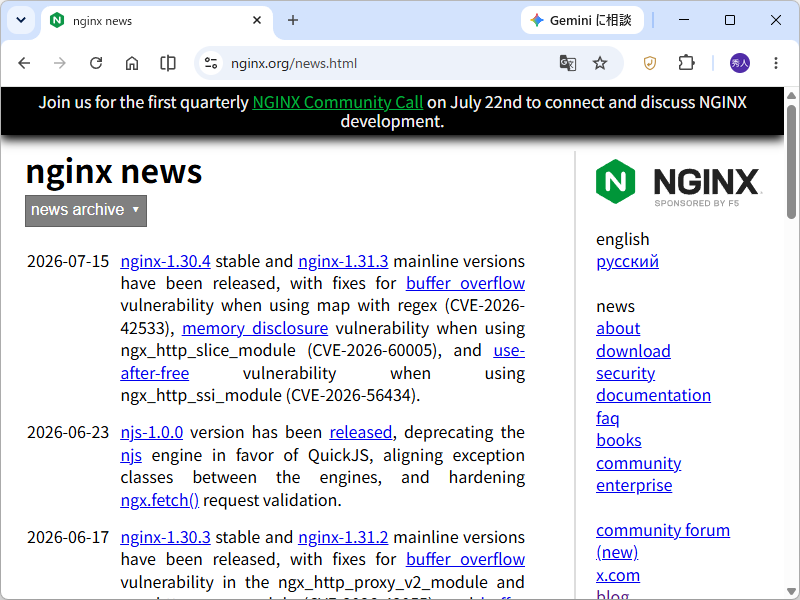Screen dimensions: 800x600
Task: View site information icon in address bar
Action: pyautogui.click(x=211, y=63)
